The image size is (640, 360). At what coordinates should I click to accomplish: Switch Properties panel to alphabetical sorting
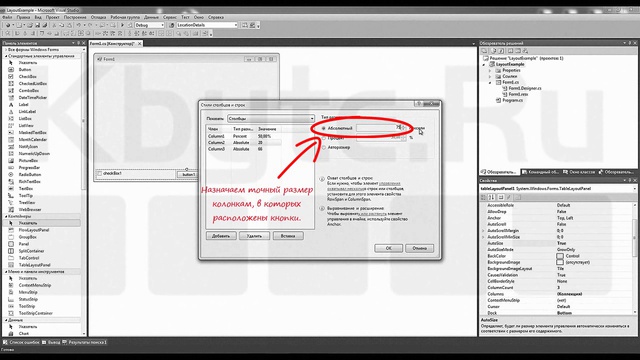point(491,197)
